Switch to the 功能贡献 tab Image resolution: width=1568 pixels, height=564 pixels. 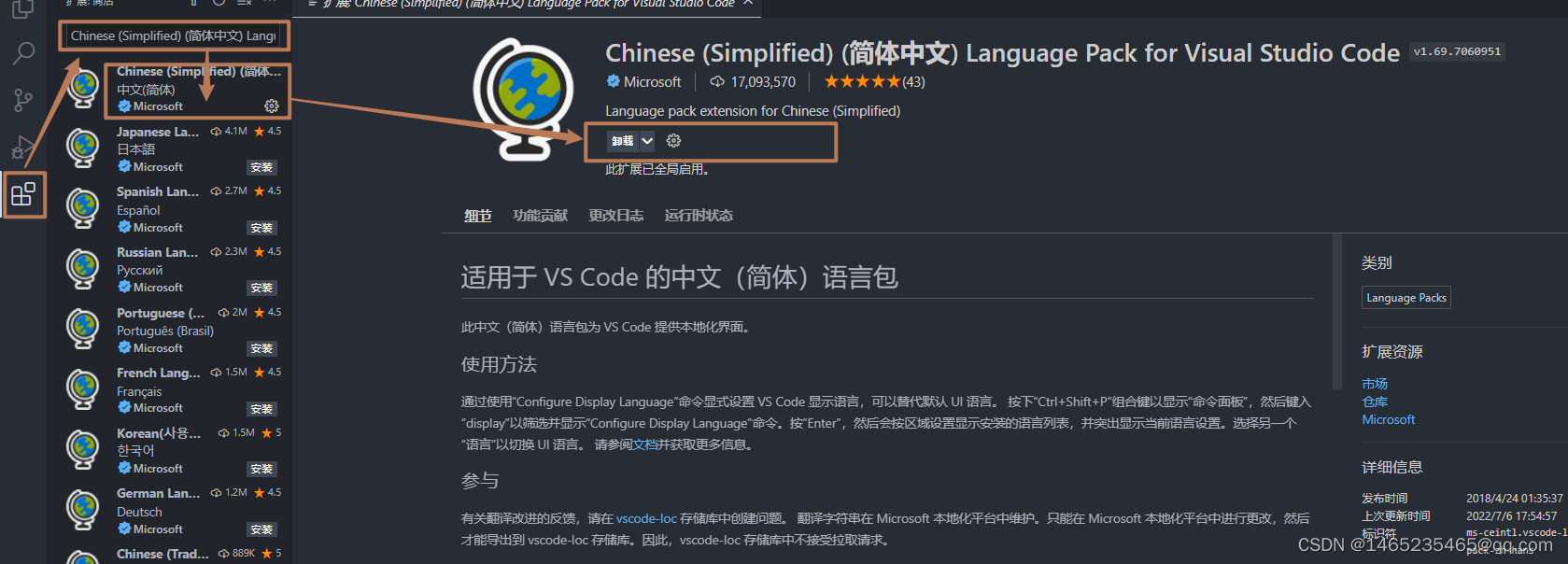(540, 216)
